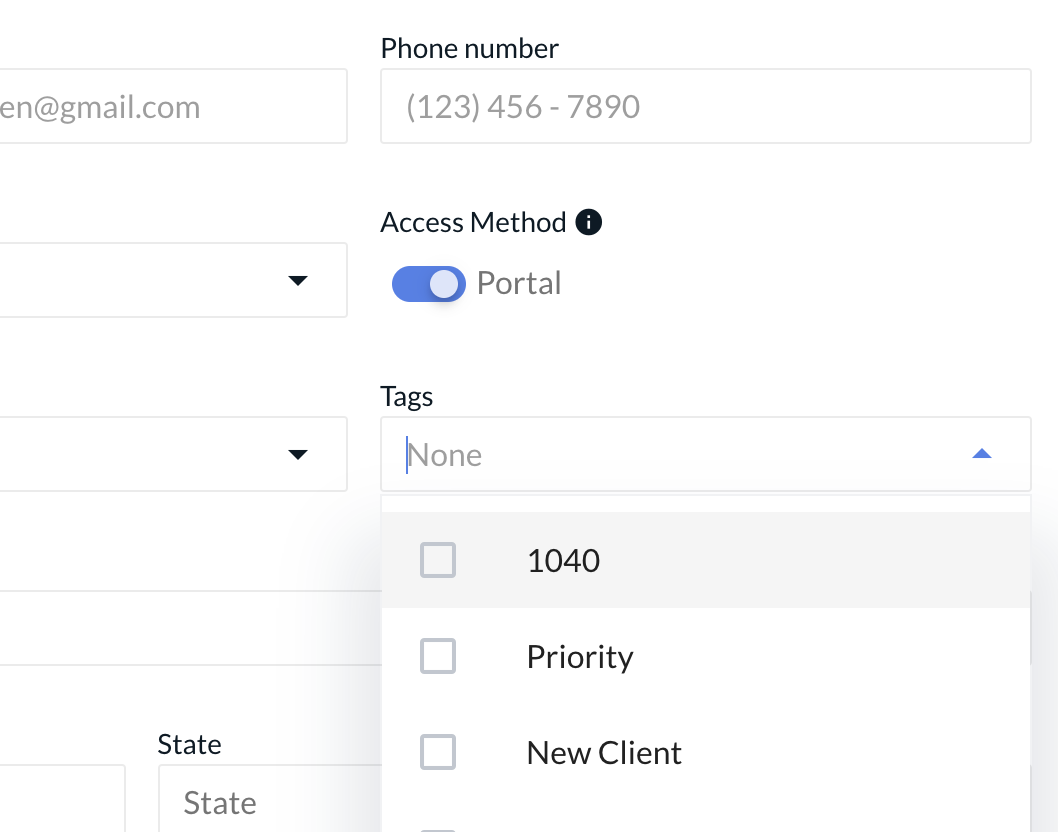Open the dropdown left of Tags field

pos(296,454)
